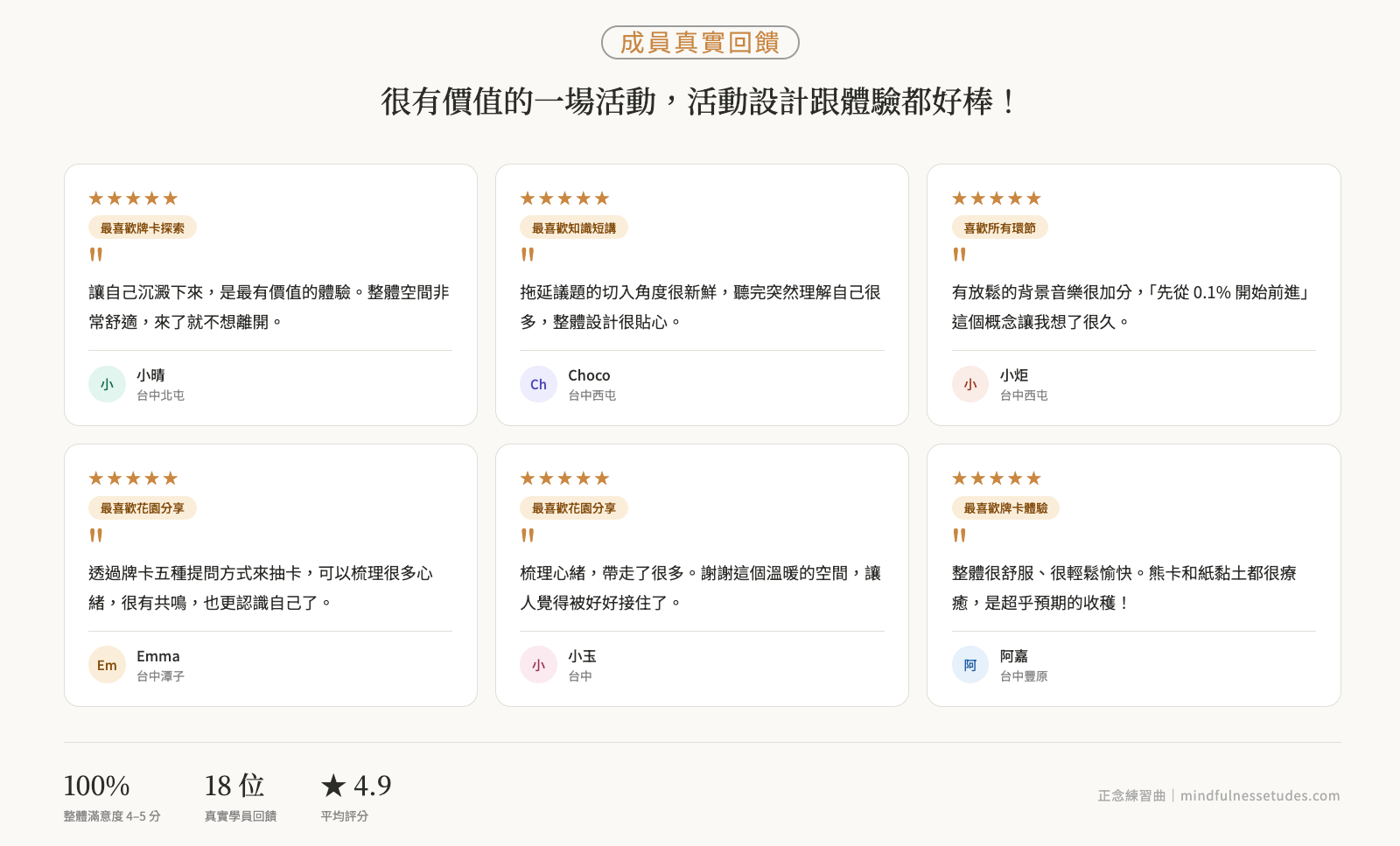The width and height of the screenshot is (1400, 846).
Task: Click the quotation mark icon in 小晴's review
Action: point(96,255)
